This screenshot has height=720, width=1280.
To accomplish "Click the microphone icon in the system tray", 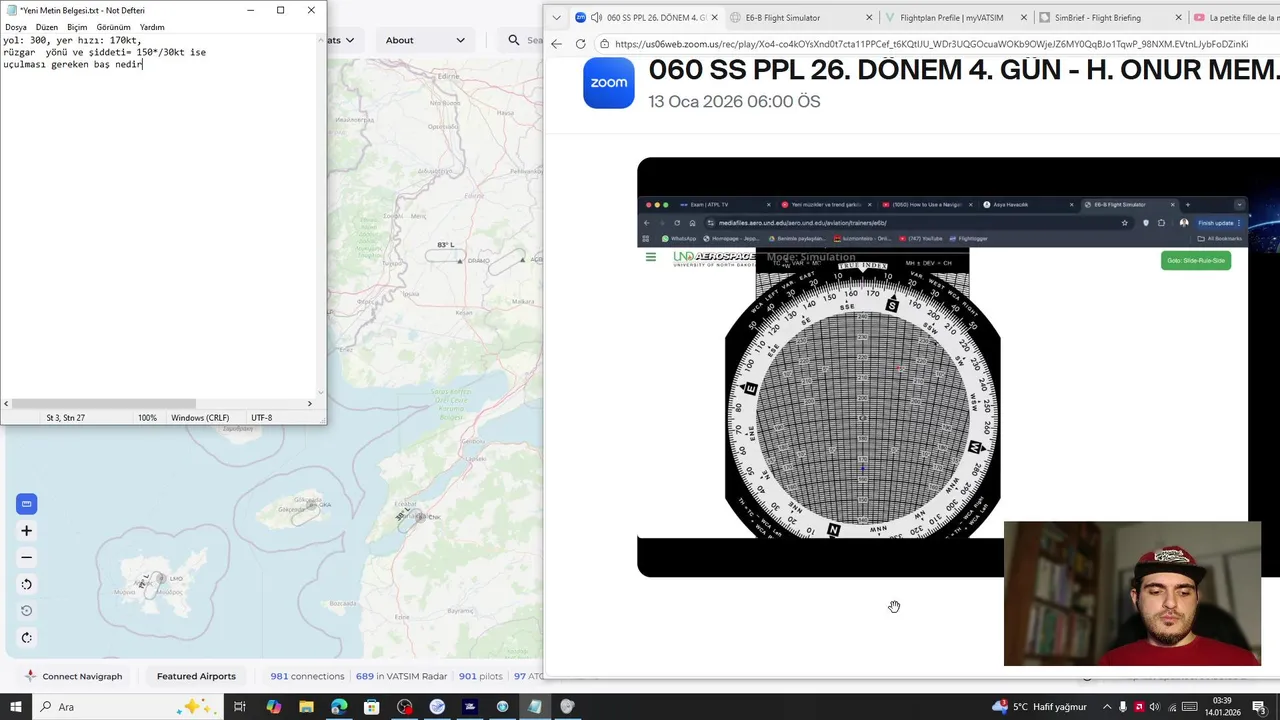I will tap(1123, 707).
